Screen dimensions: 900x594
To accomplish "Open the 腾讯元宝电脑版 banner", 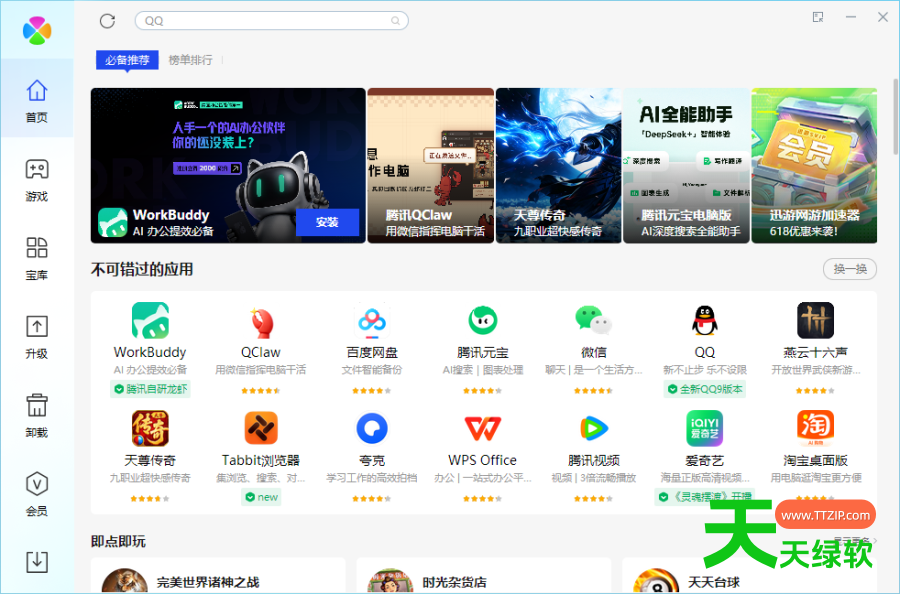I will (x=686, y=165).
